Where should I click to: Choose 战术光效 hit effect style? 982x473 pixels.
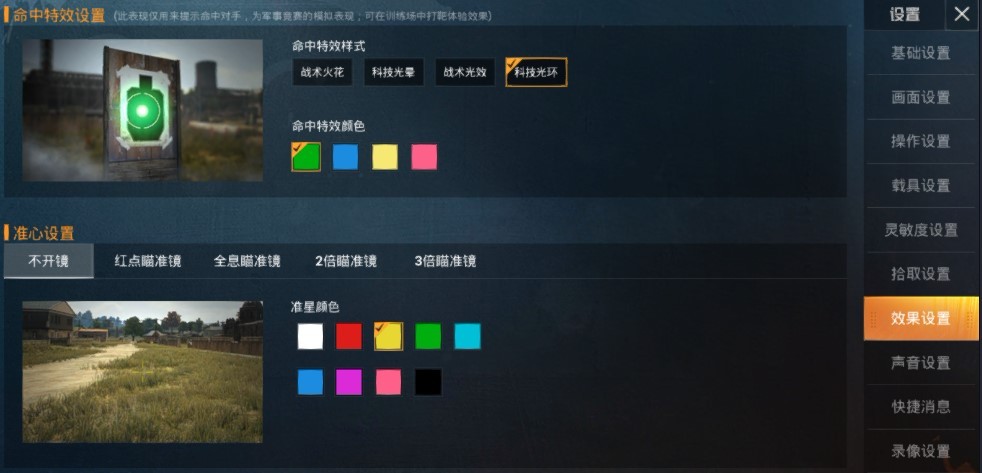point(465,73)
